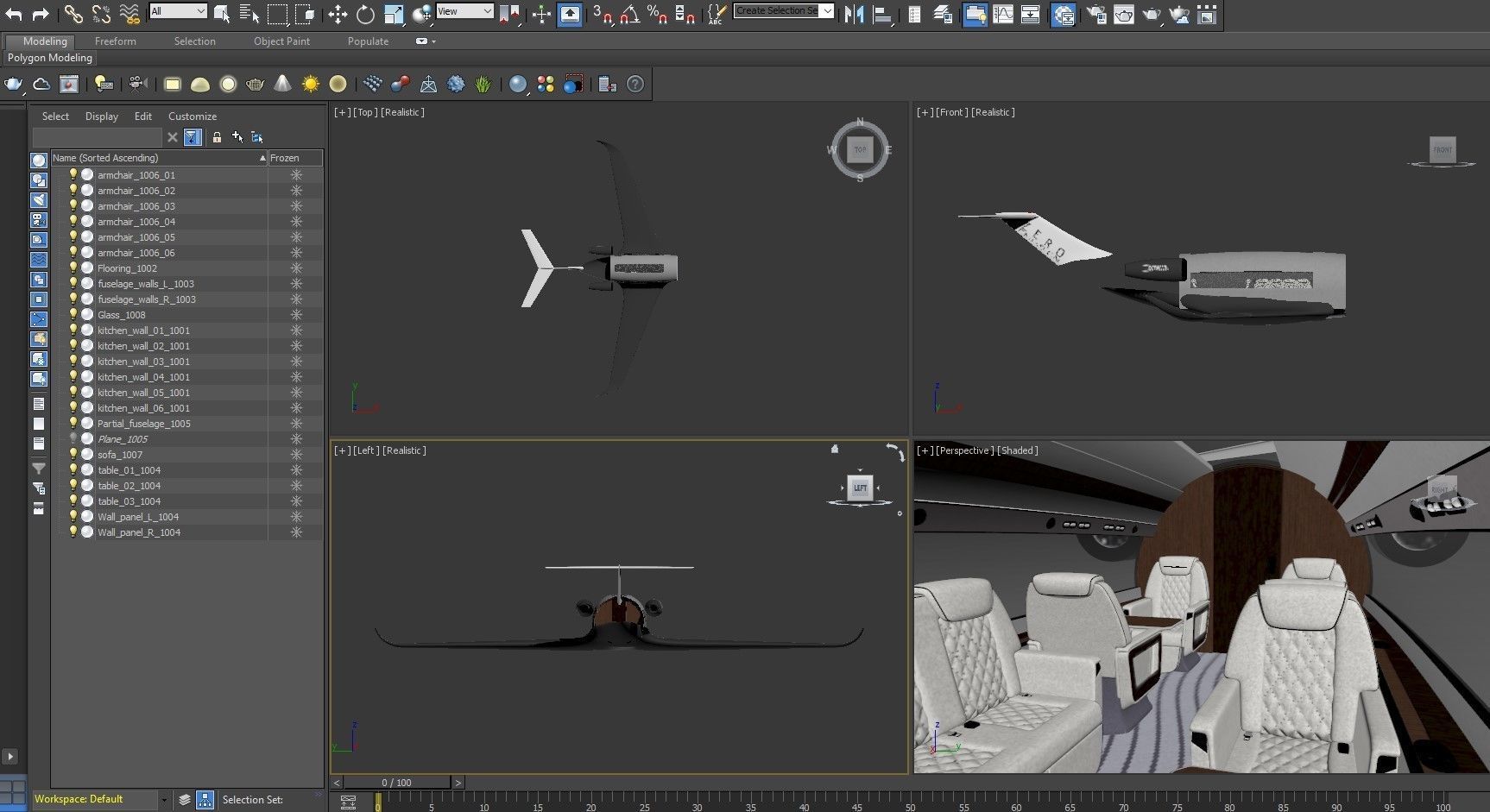Create a sun light from toolbar

click(311, 84)
